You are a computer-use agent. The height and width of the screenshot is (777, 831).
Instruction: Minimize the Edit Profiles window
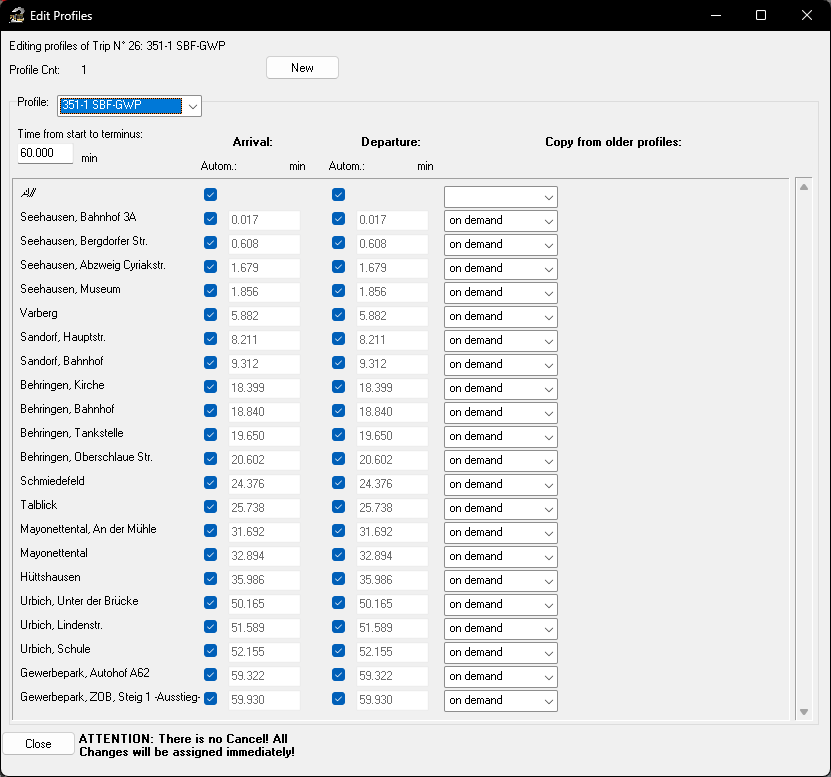(715, 15)
